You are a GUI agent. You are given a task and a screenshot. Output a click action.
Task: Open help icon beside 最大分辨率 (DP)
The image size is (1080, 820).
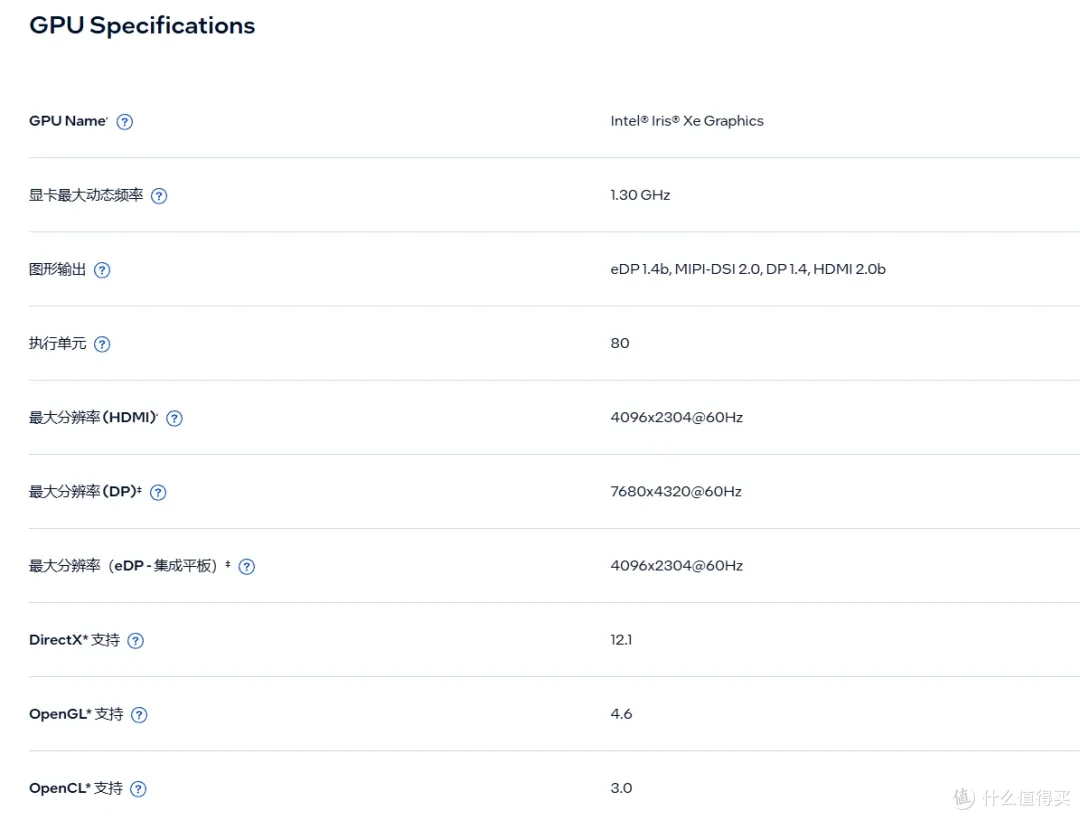[158, 492]
